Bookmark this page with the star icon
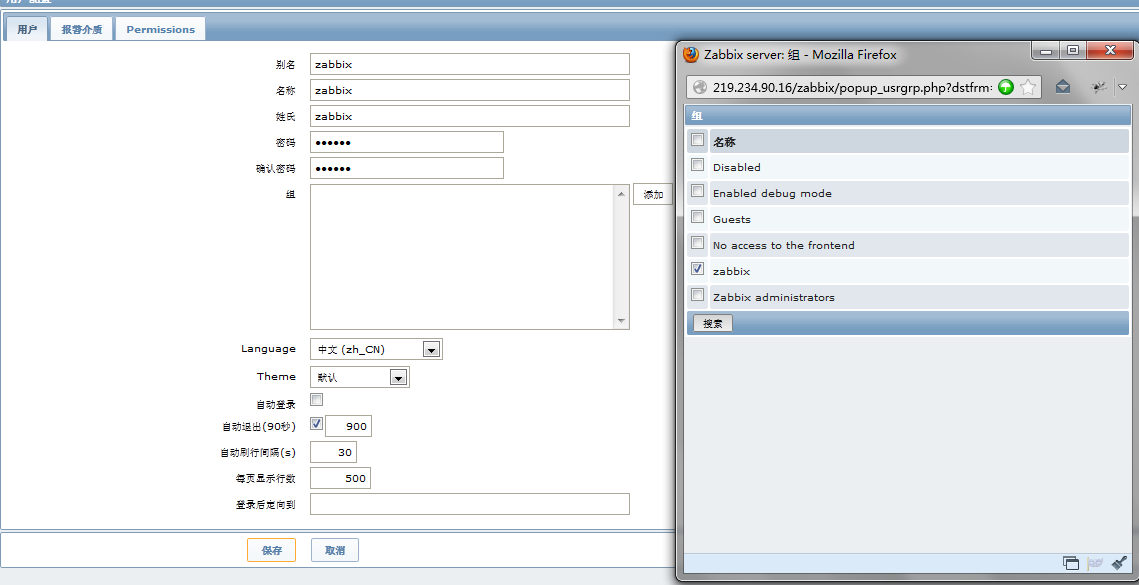 tap(1027, 87)
